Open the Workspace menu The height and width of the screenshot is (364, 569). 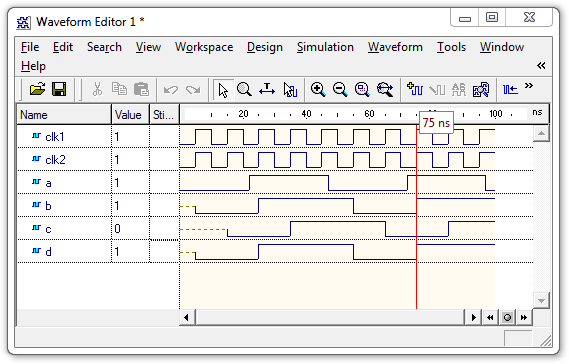click(x=204, y=47)
